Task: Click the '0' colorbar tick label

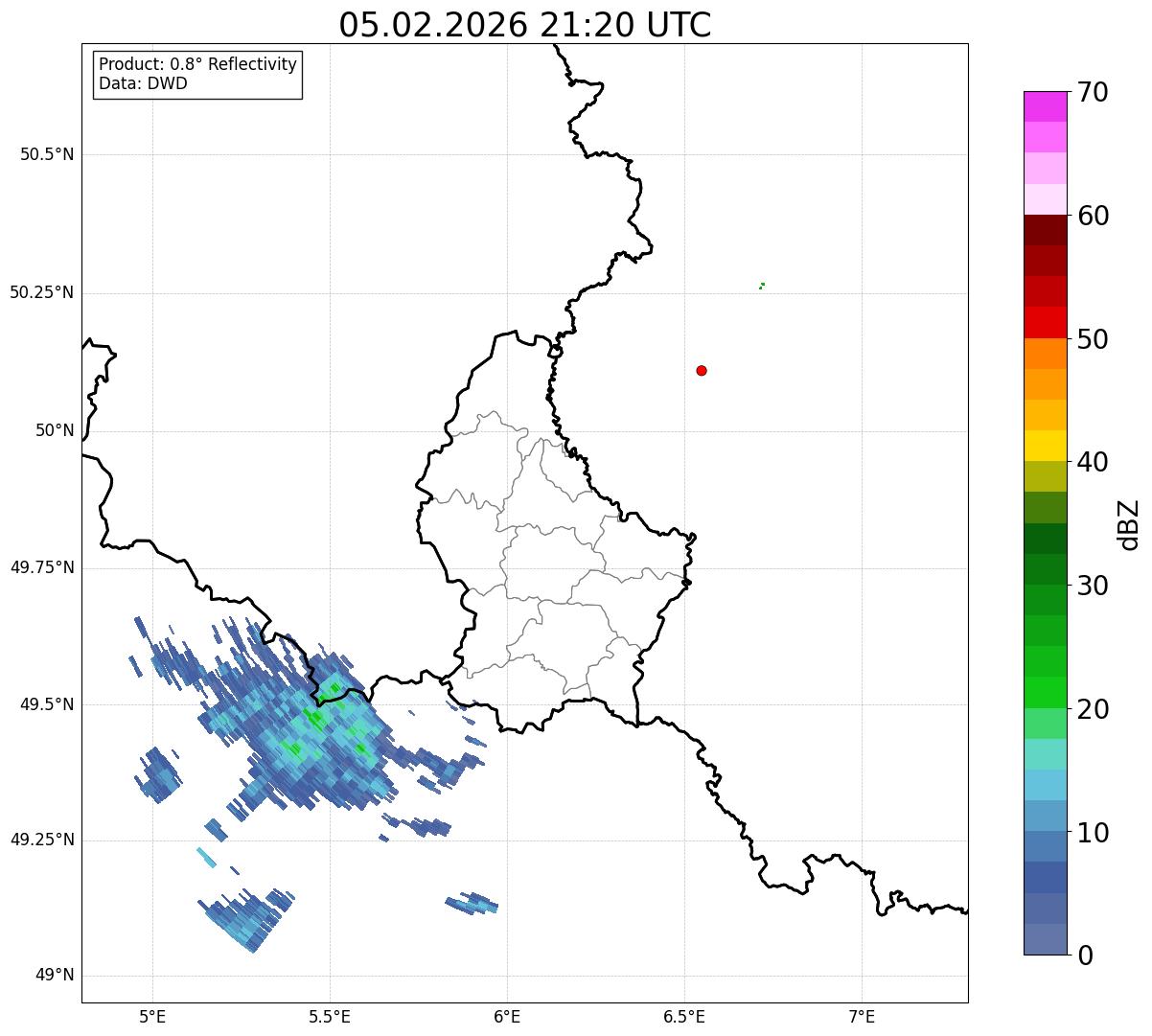Action: click(x=1085, y=955)
